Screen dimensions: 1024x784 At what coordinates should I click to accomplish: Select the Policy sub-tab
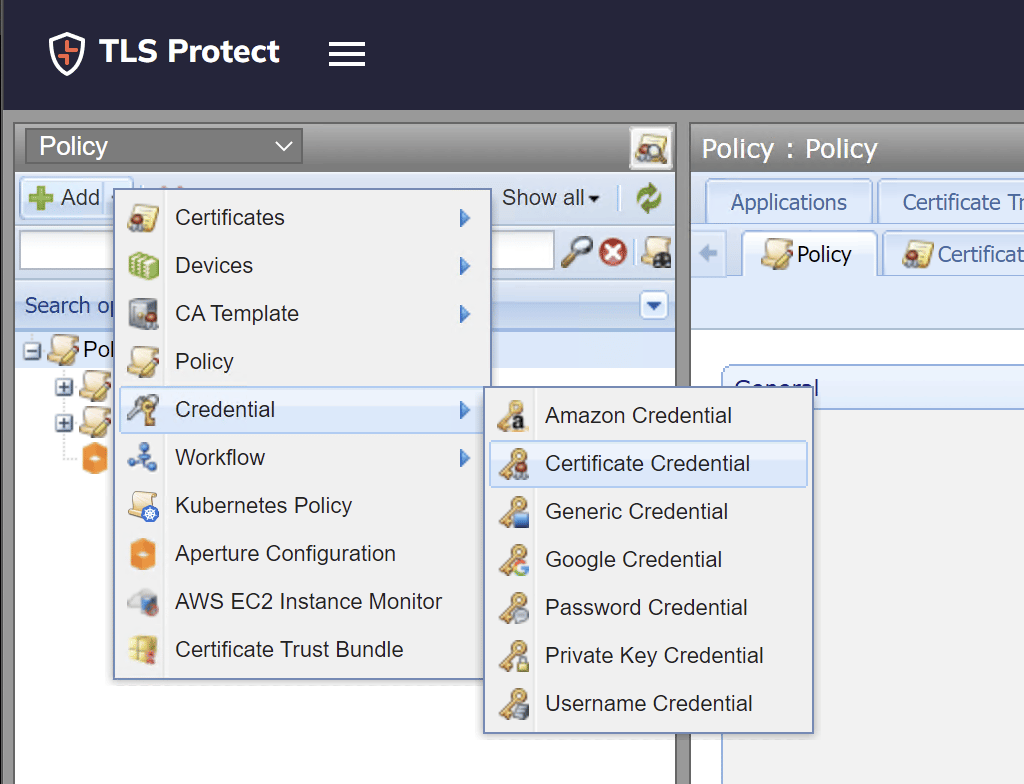click(808, 253)
